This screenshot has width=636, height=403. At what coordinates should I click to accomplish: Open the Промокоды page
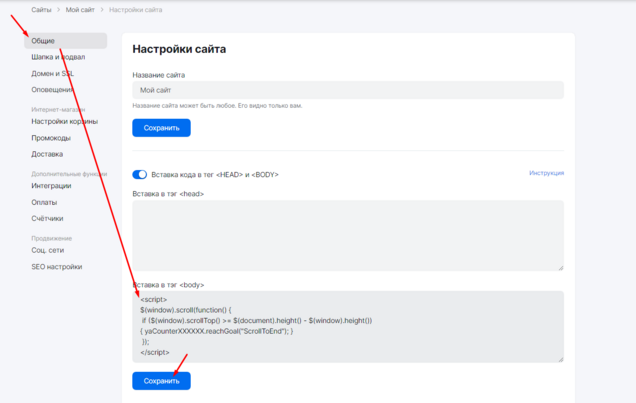click(51, 137)
